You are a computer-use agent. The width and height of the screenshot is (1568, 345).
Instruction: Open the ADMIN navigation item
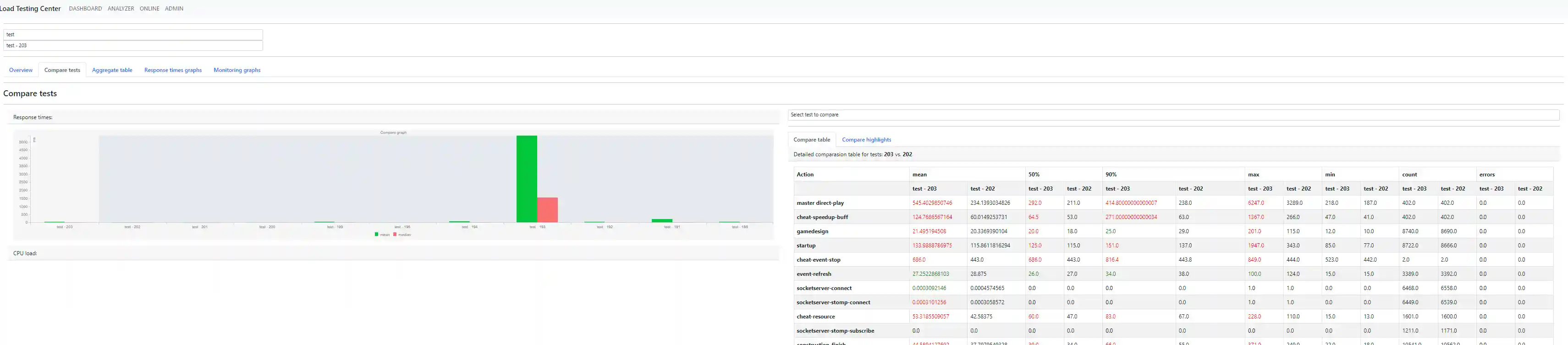pyautogui.click(x=174, y=9)
